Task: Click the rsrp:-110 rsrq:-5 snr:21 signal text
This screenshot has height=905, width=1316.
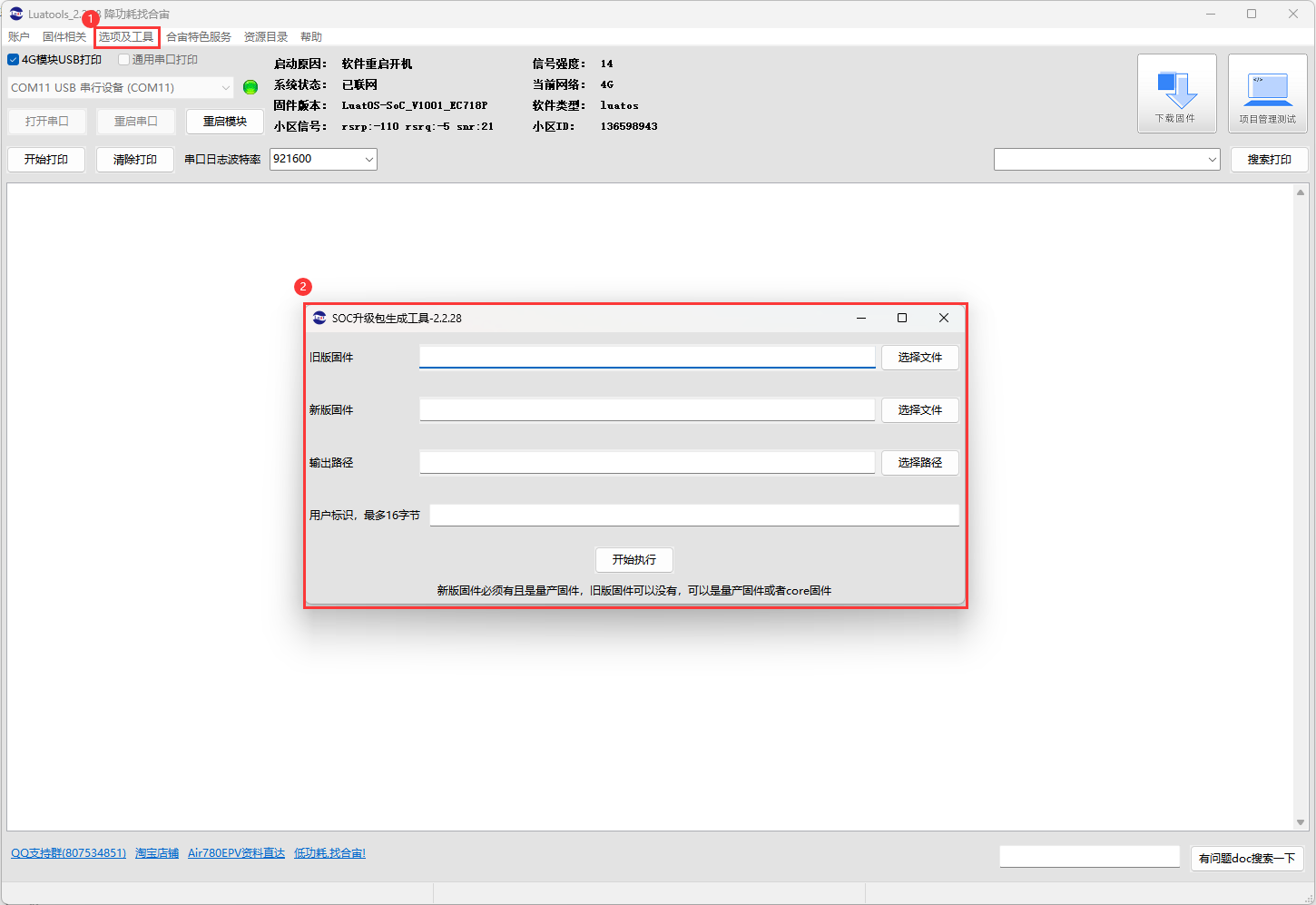Action: click(417, 126)
